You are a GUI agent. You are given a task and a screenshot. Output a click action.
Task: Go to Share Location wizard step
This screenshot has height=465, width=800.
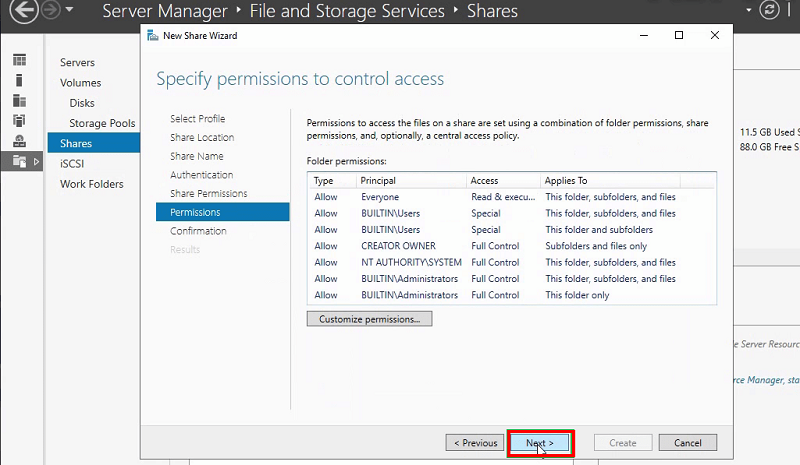click(202, 137)
